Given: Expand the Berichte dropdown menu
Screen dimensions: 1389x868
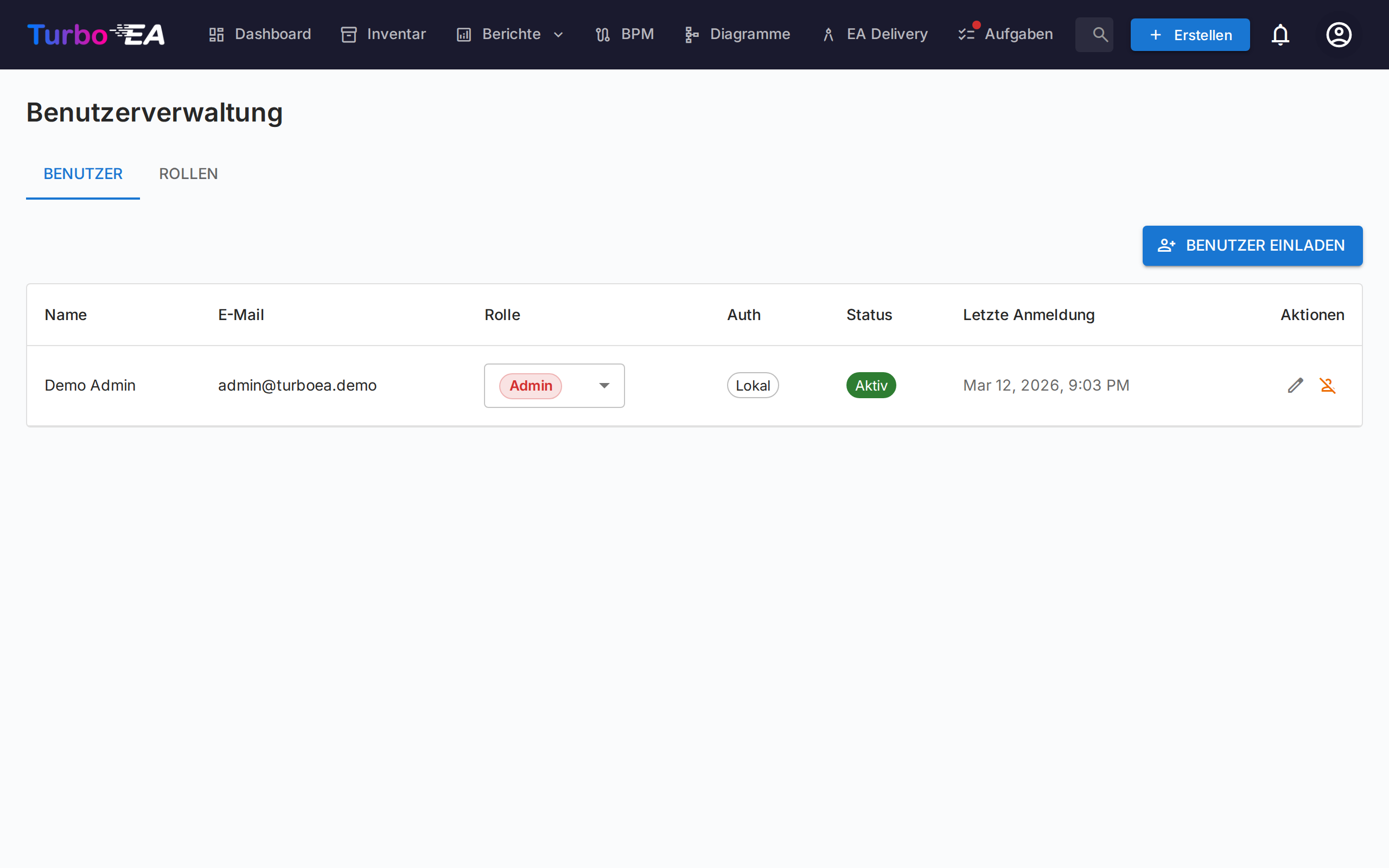Looking at the screenshot, I should [510, 34].
